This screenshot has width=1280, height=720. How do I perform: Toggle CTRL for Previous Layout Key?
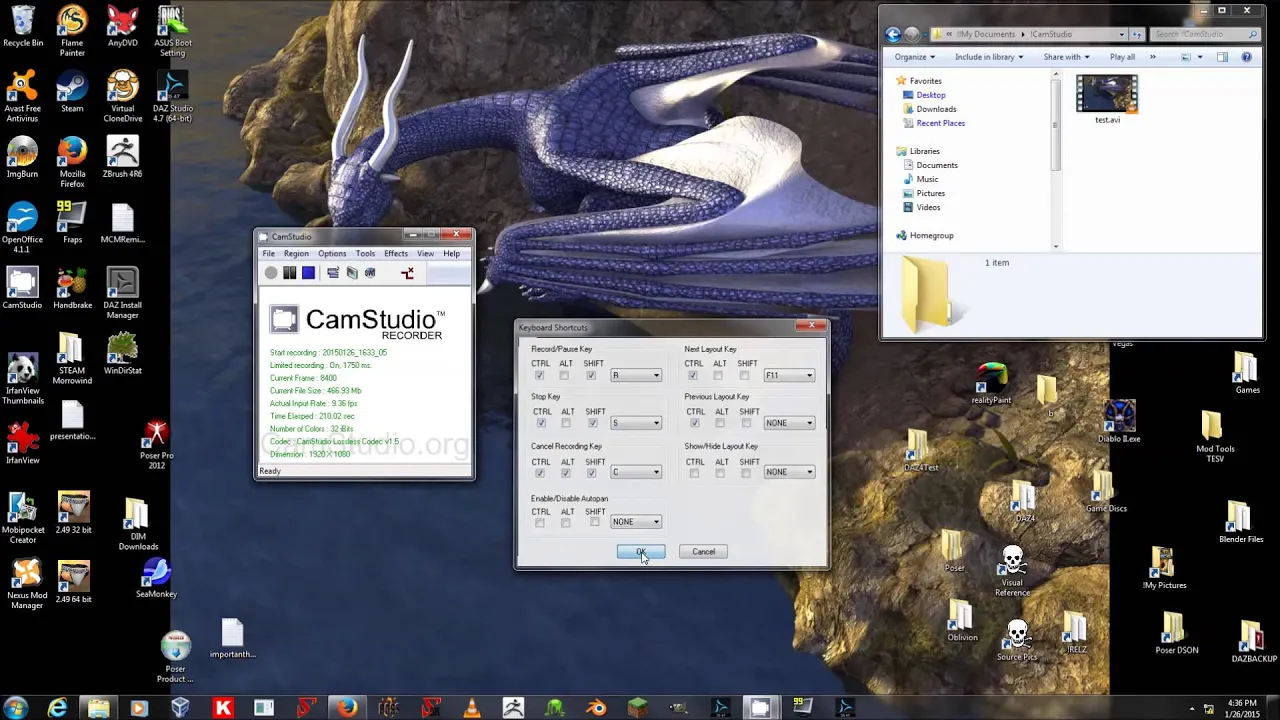694,423
